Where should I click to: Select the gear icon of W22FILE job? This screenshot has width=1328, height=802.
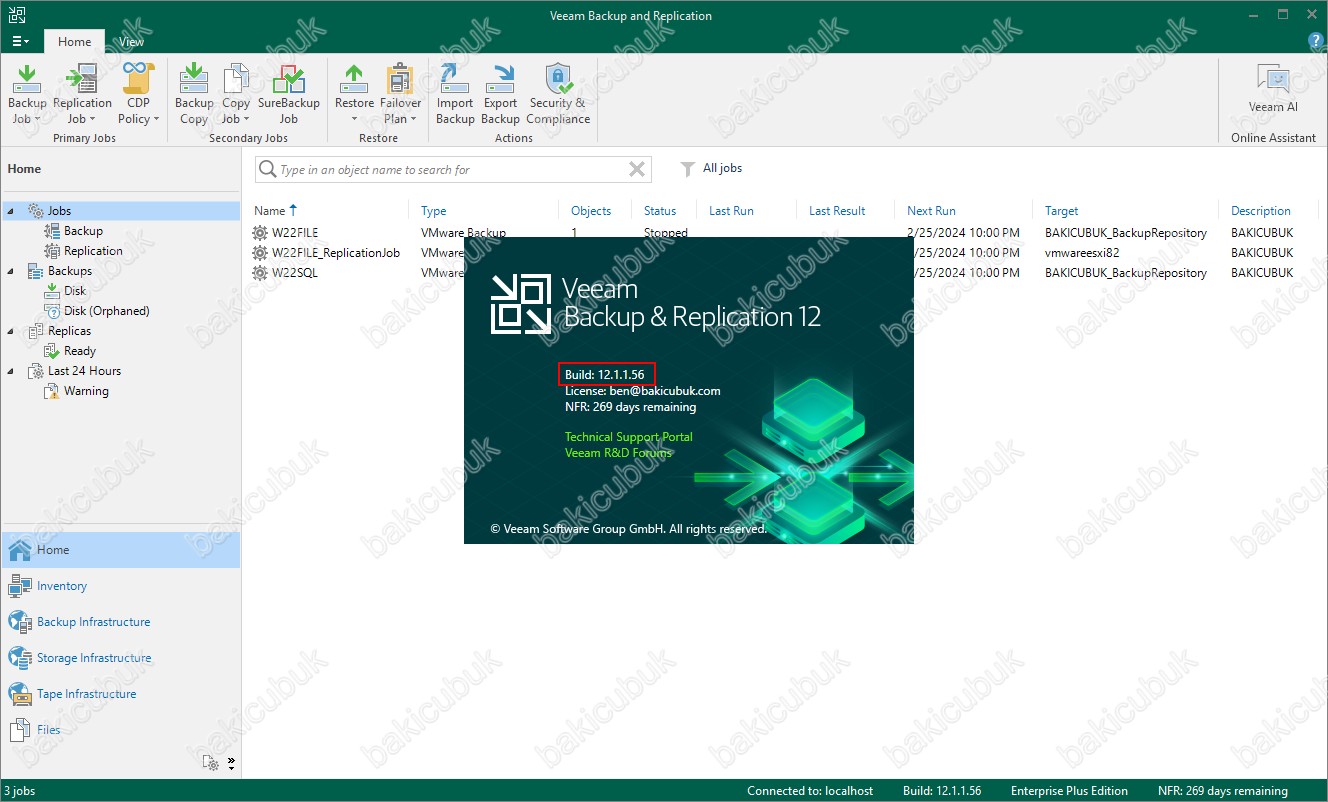[260, 233]
